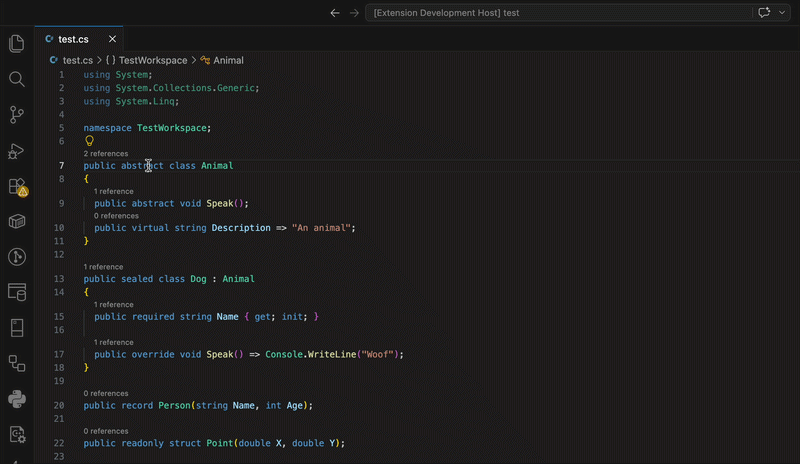The height and width of the screenshot is (464, 800).
Task: Open '0 references' above Description property
Action: (x=116, y=216)
